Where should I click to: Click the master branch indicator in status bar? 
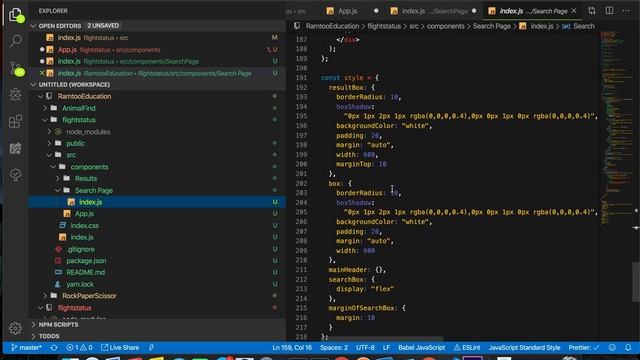click(26, 348)
